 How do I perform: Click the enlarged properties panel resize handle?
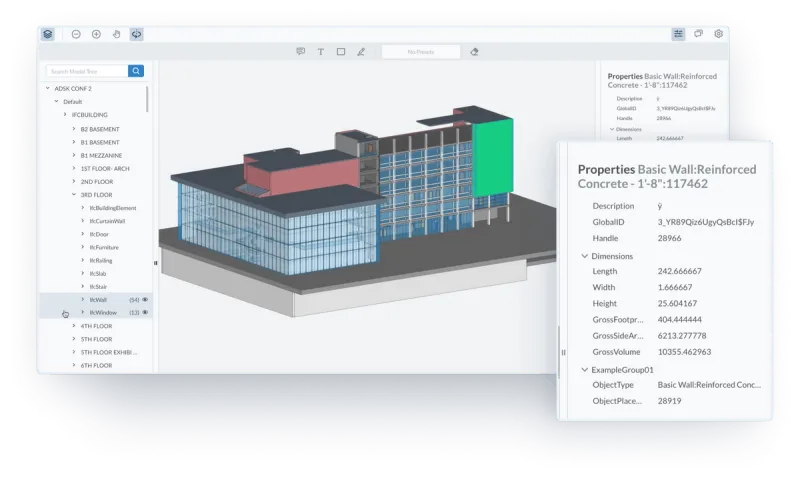tap(563, 352)
